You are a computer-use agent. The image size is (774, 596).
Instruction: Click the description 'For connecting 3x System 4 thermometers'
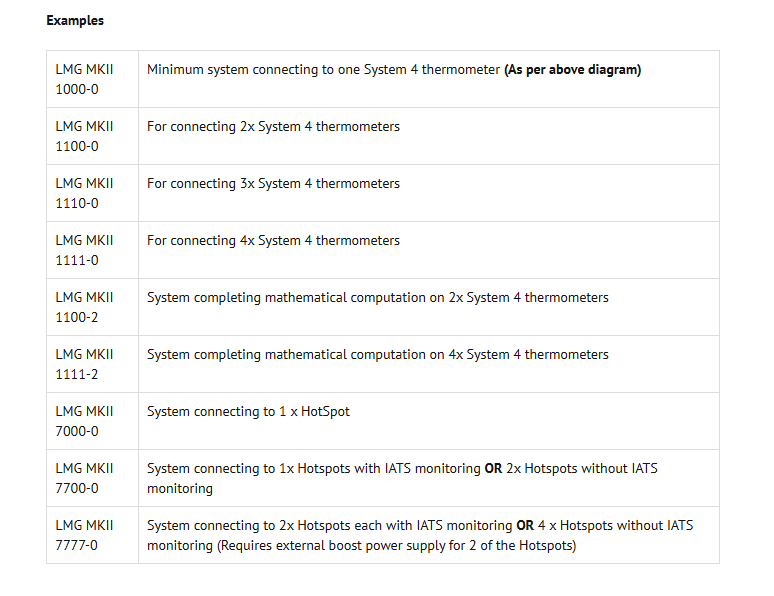pyautogui.click(x=273, y=184)
